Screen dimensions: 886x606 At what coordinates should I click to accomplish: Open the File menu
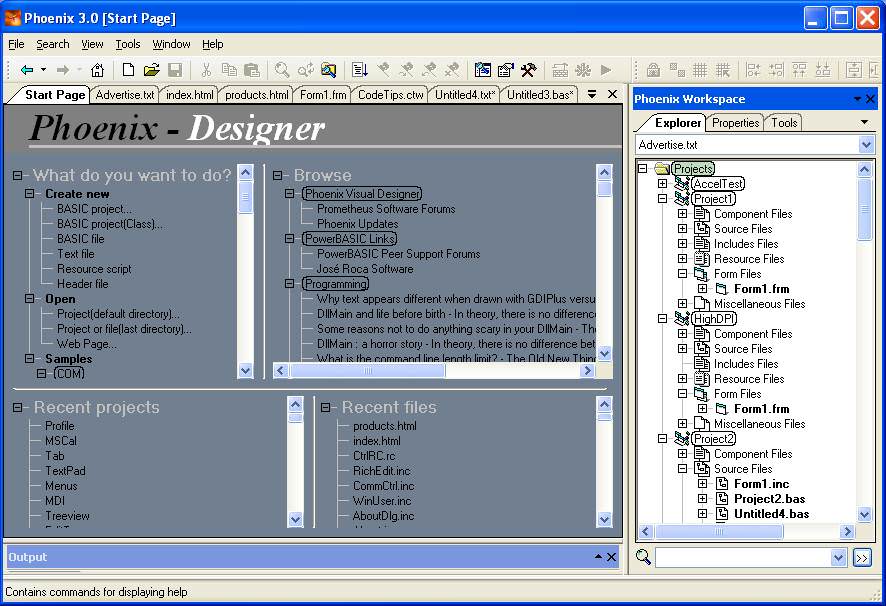point(16,44)
